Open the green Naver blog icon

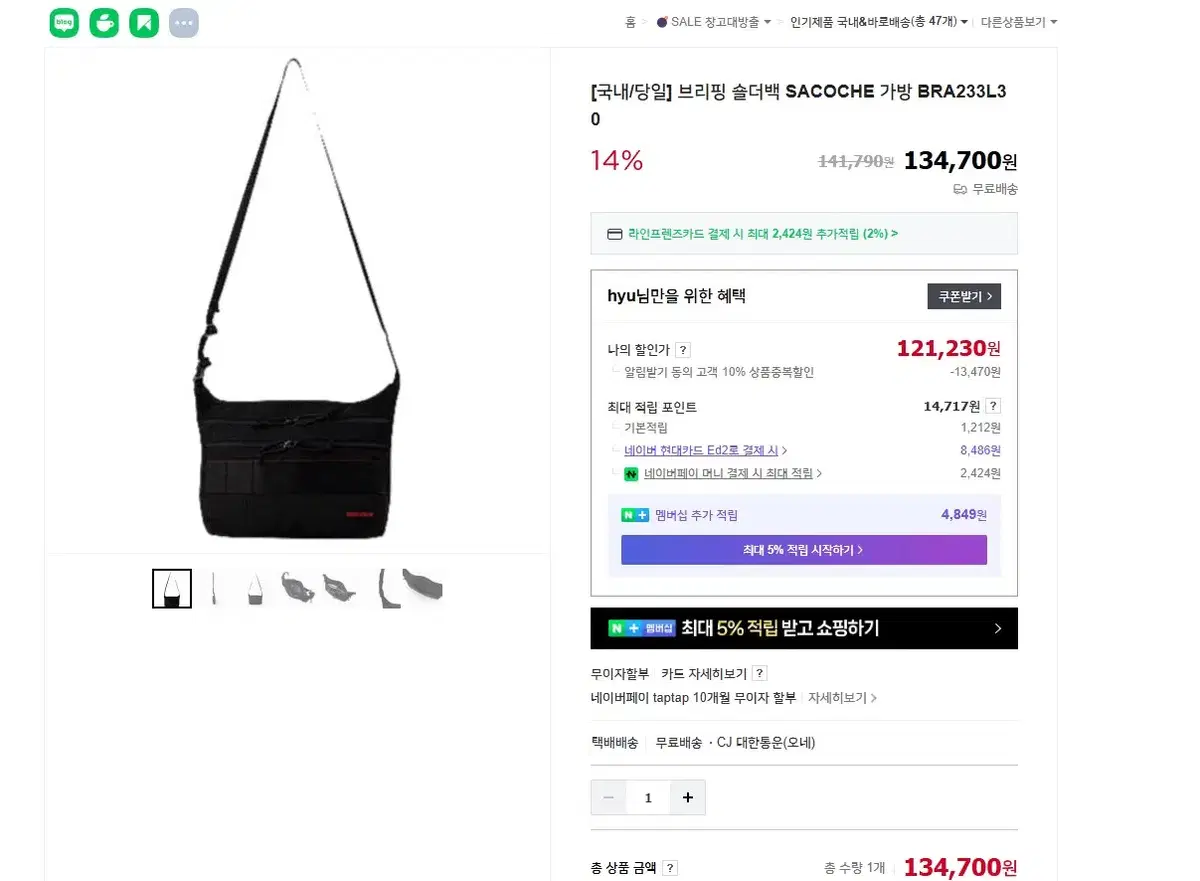pos(64,22)
